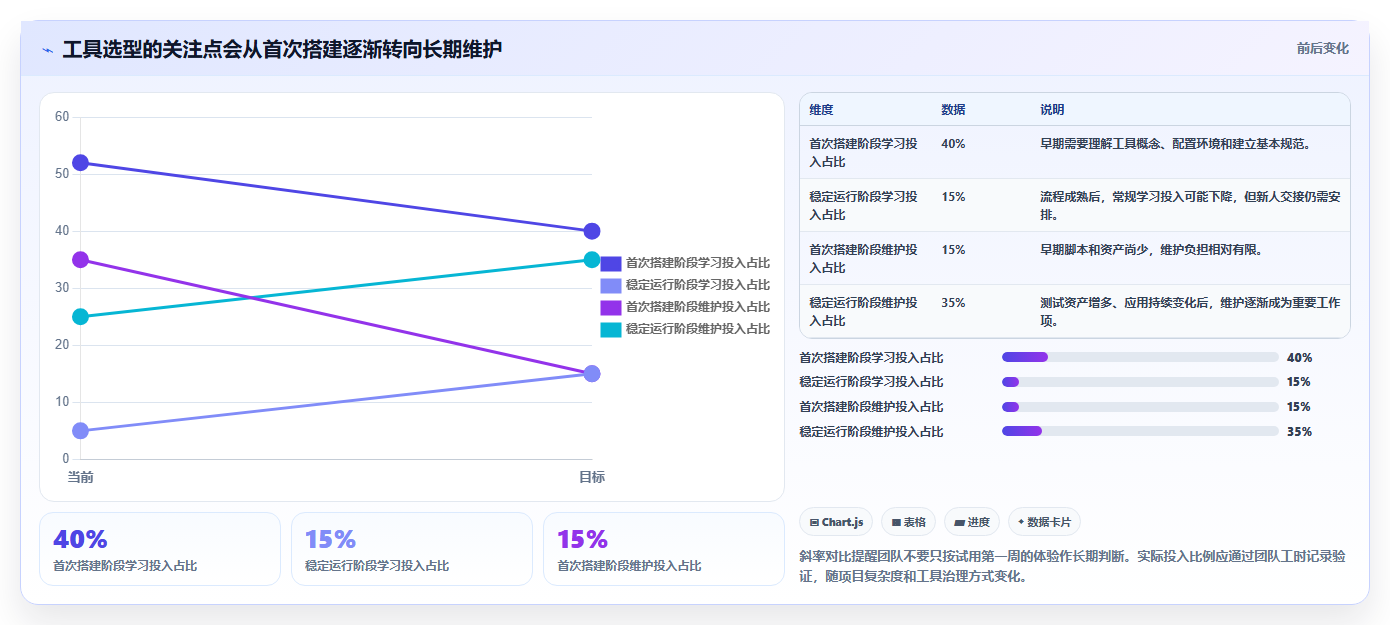Click description starting 流程成熟后
The height and width of the screenshot is (625, 1390).
pos(1190,205)
